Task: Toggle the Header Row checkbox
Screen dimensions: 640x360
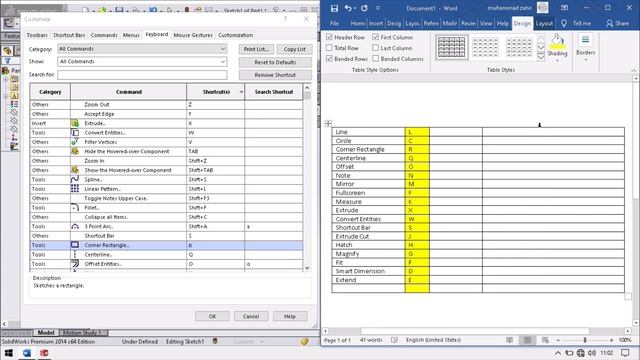Action: click(329, 37)
